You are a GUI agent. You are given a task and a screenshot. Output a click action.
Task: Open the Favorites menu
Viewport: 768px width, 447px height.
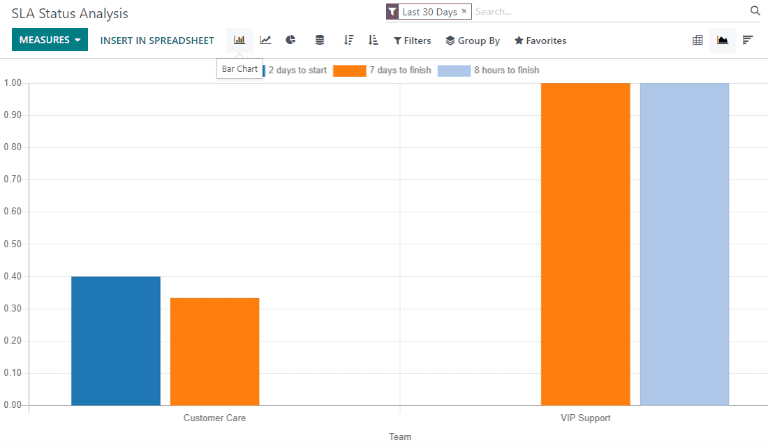click(x=540, y=41)
